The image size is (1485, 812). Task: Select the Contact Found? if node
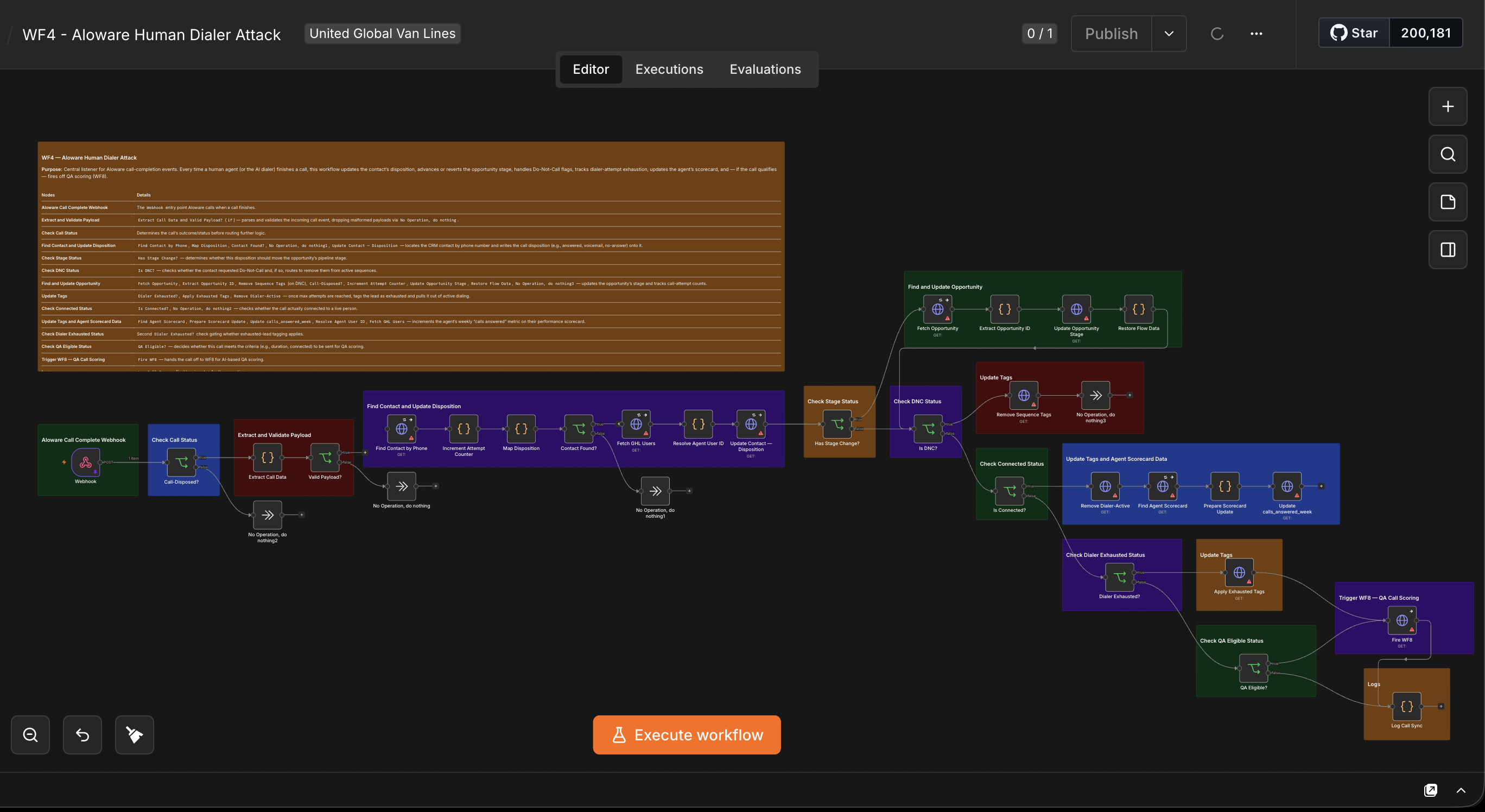point(579,429)
